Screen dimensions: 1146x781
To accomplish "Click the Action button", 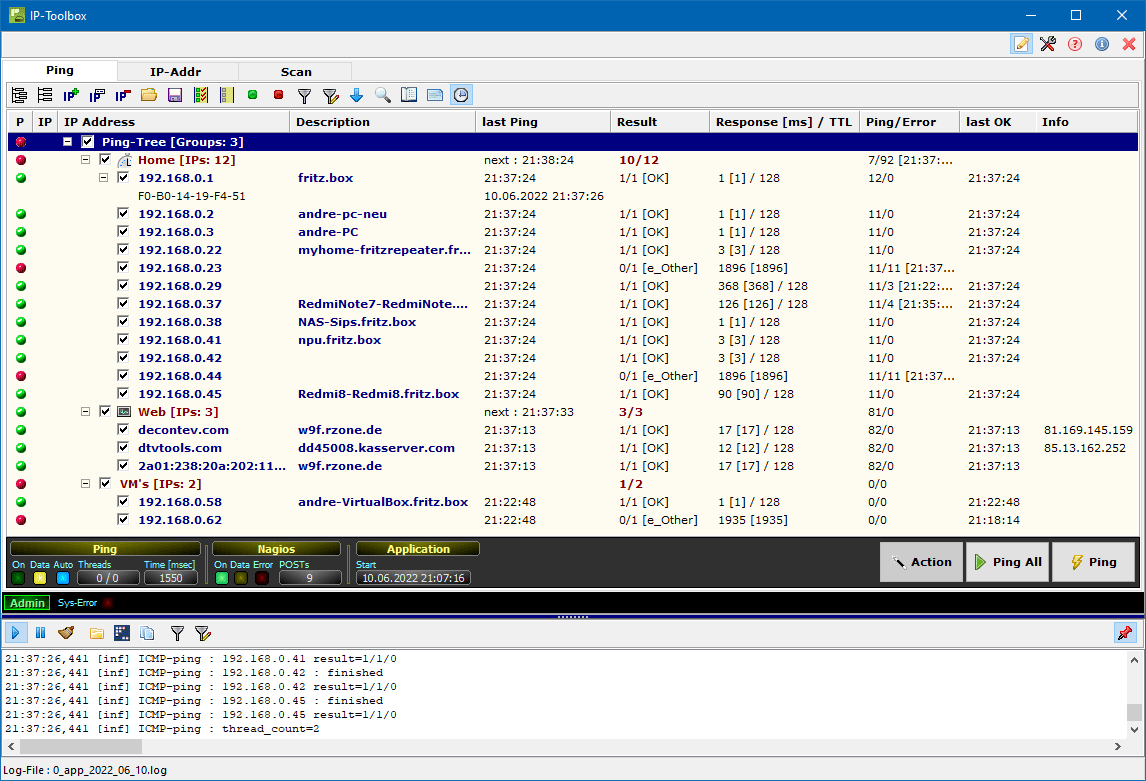I will pos(921,562).
